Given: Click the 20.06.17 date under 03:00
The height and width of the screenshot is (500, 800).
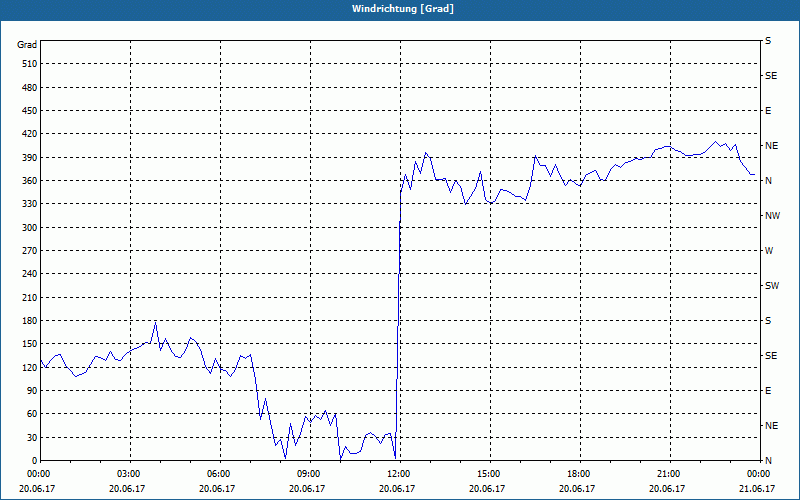Looking at the screenshot, I should 127,489.
